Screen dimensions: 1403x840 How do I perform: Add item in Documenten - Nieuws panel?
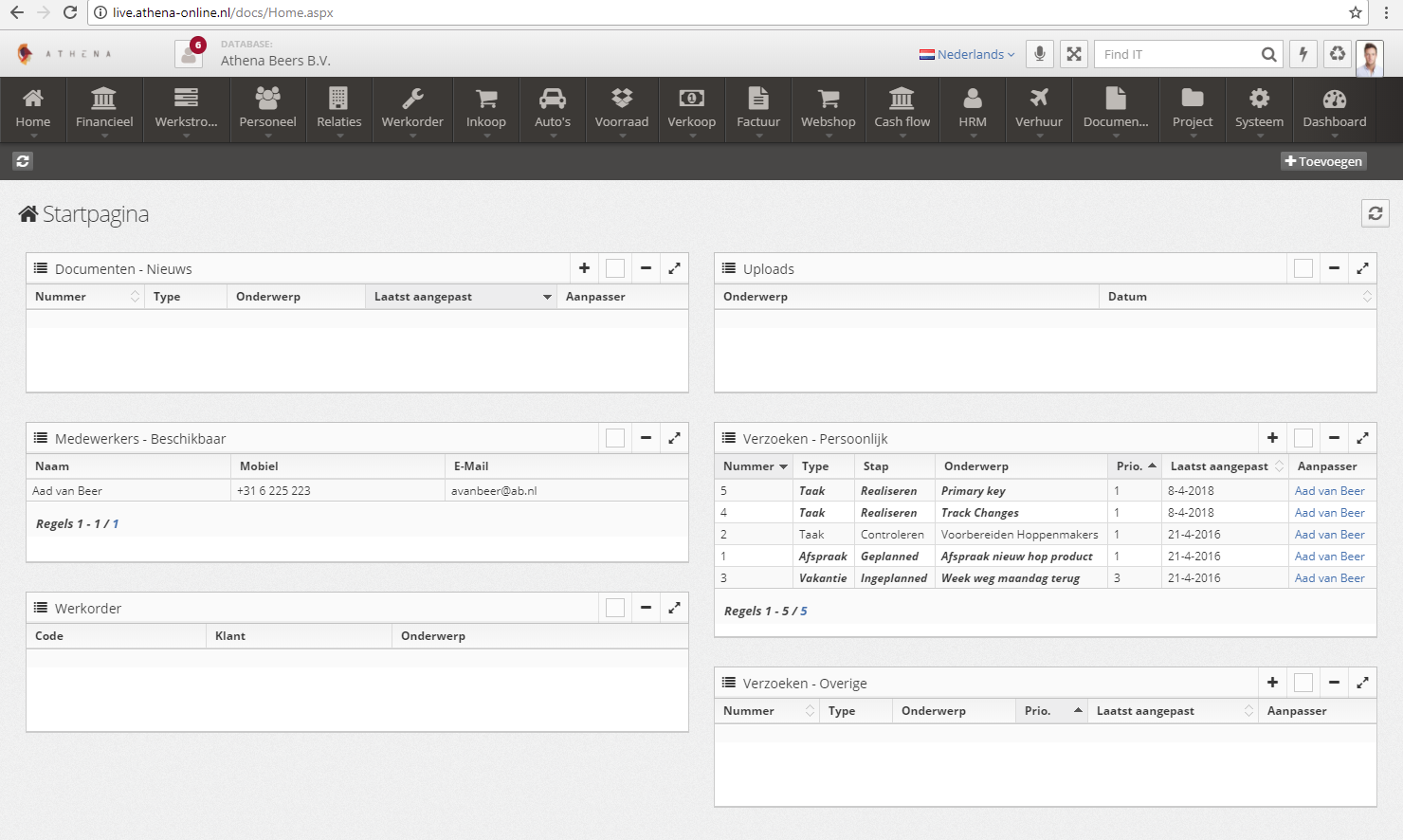[584, 268]
